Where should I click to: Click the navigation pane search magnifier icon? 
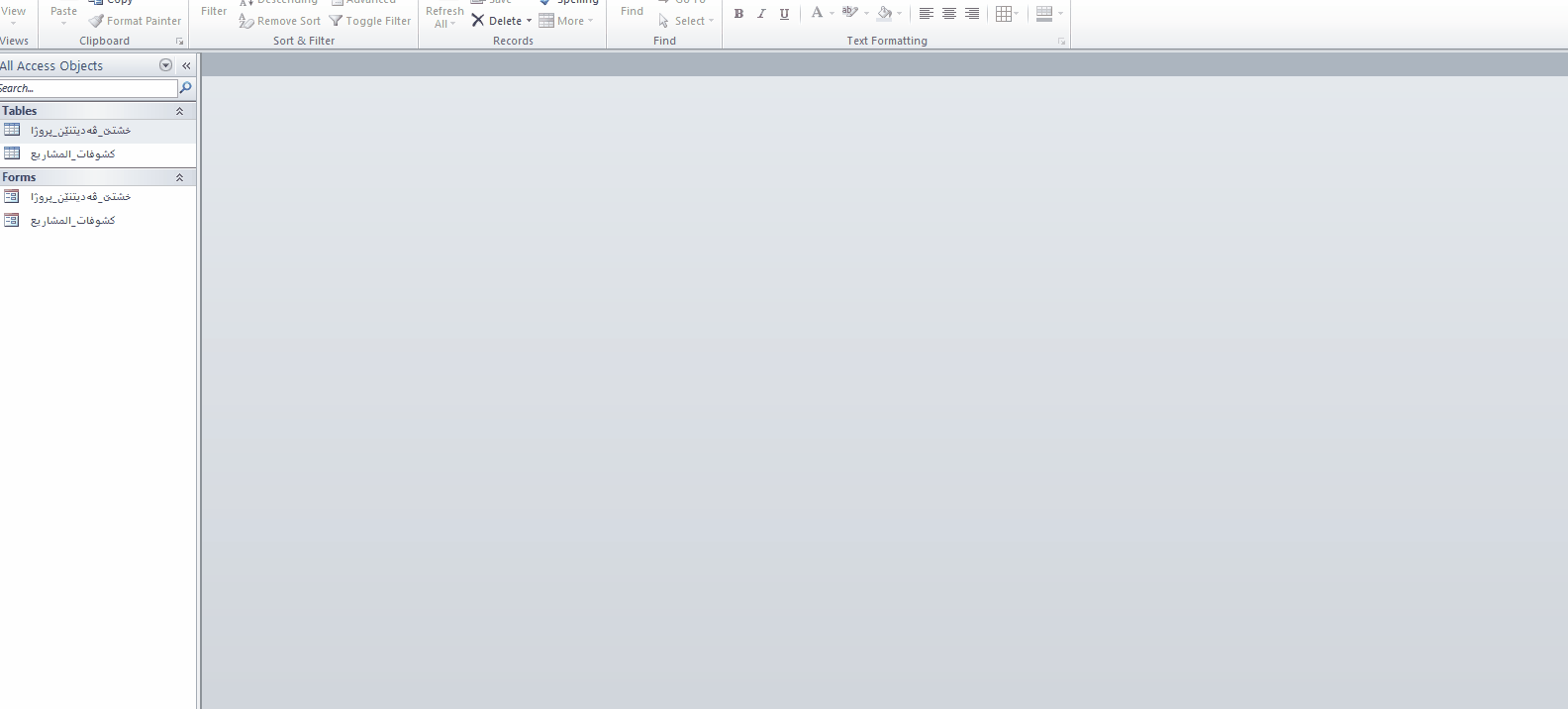(x=185, y=88)
